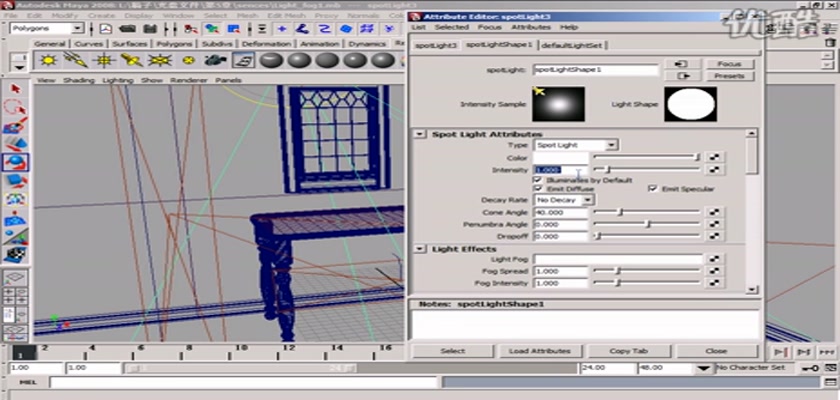Image resolution: width=840 pixels, height=400 pixels.
Task: Click the open scene icon
Action: (x=127, y=28)
